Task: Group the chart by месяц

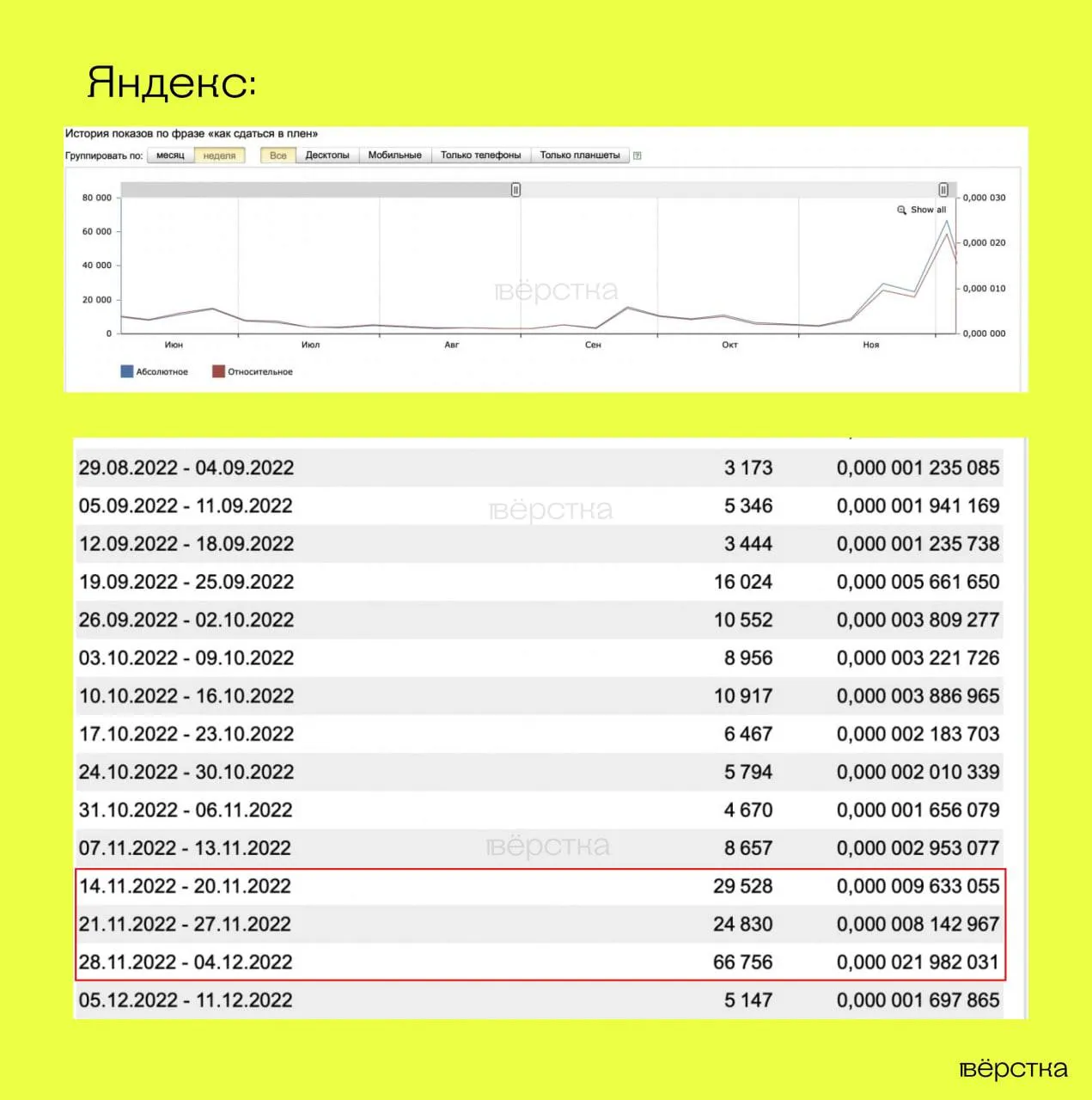Action: (170, 156)
